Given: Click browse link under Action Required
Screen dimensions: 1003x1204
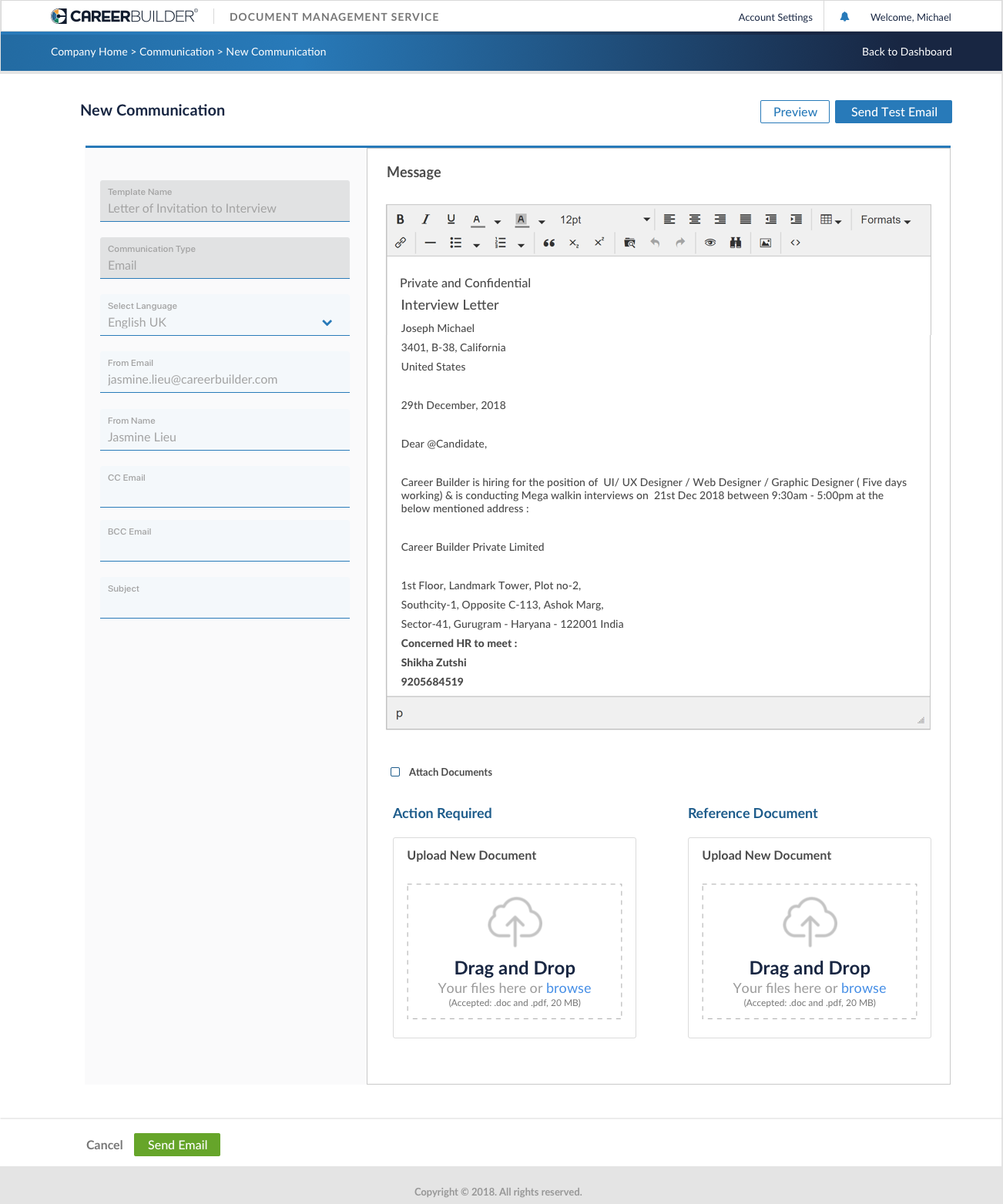Looking at the screenshot, I should pyautogui.click(x=569, y=988).
